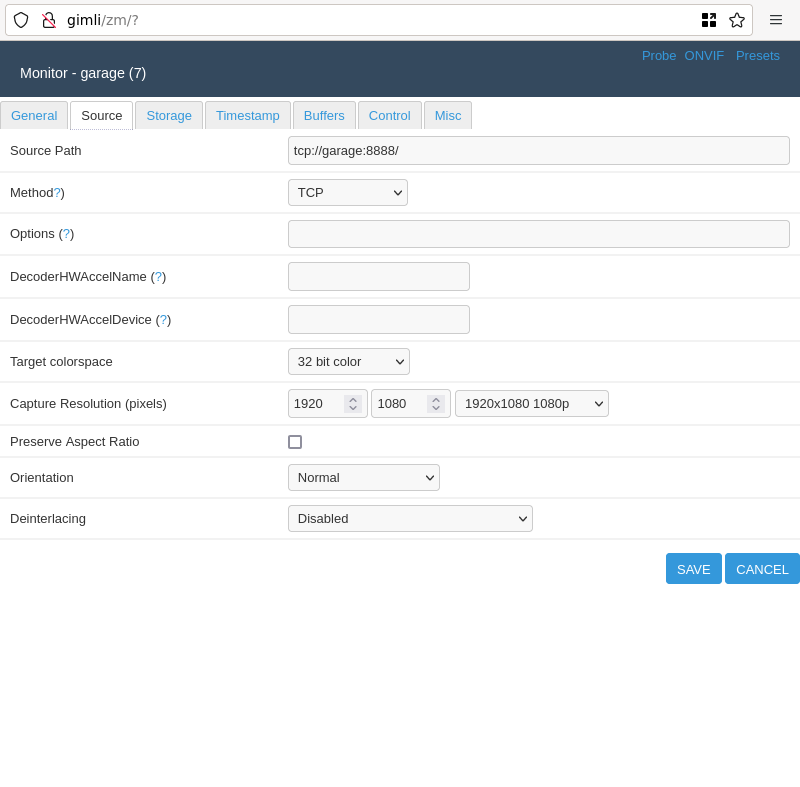800x787 pixels.
Task: Click the shield tracking protection icon
Action: click(x=21, y=20)
